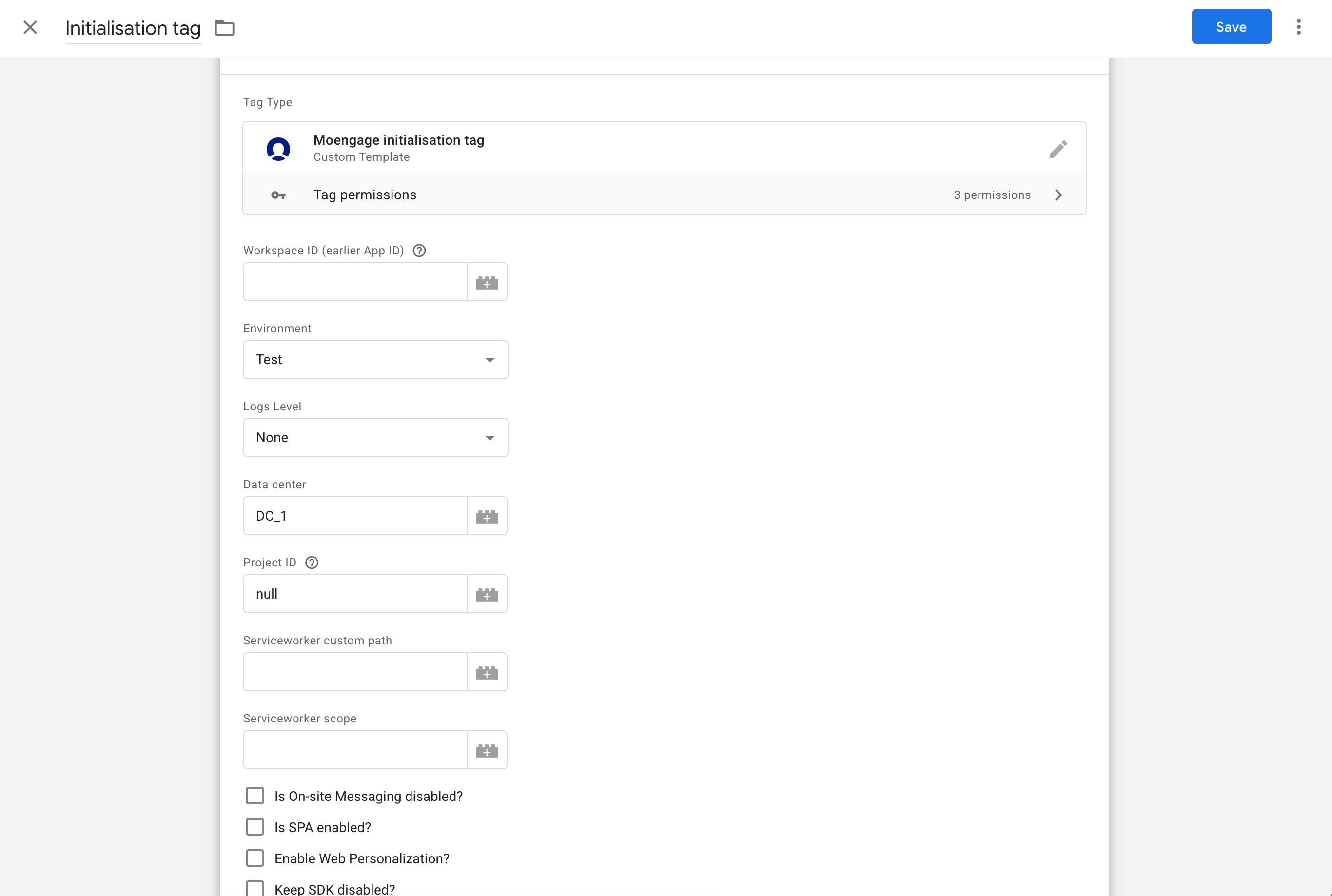Open the folder icon next to the tag name

tap(225, 27)
